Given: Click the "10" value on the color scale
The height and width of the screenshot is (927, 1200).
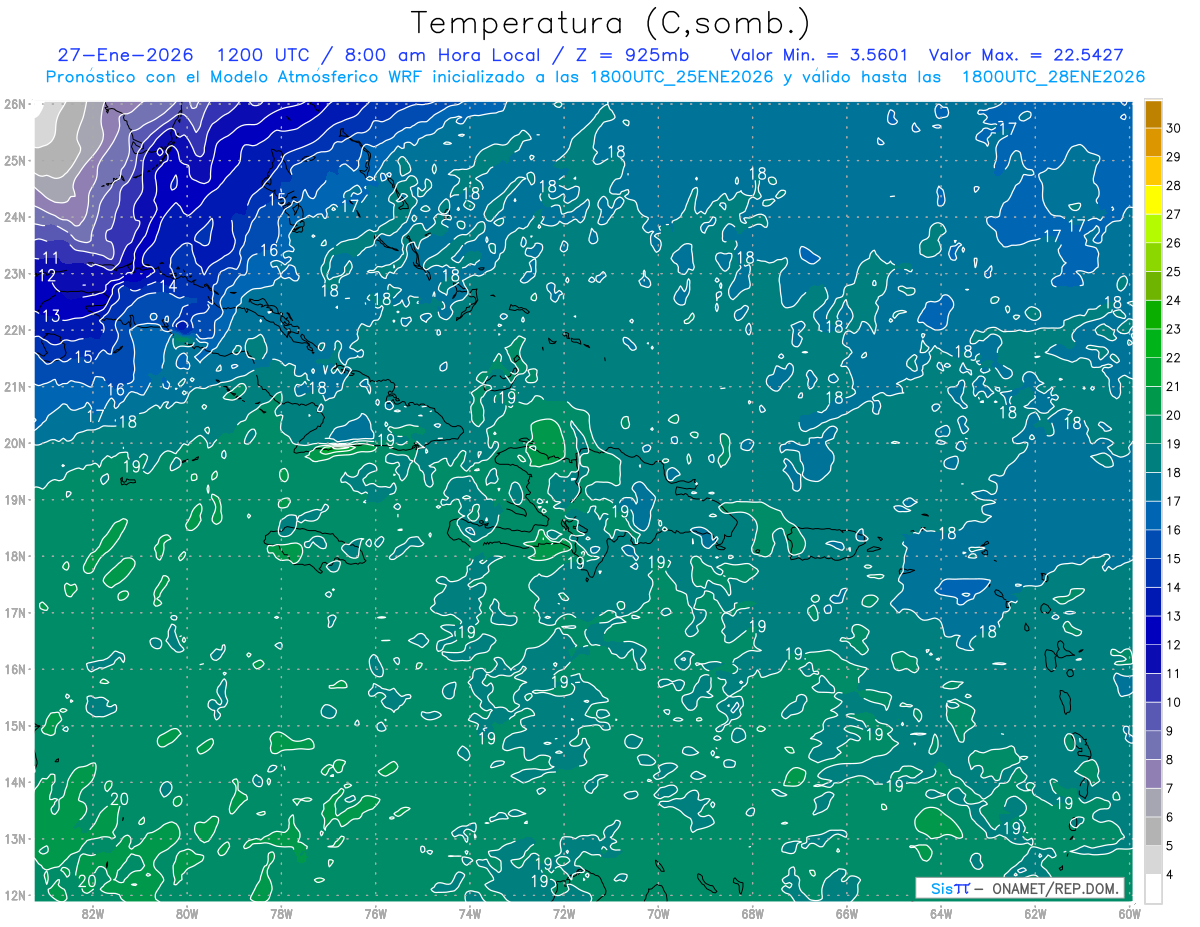Looking at the screenshot, I should click(1174, 702).
